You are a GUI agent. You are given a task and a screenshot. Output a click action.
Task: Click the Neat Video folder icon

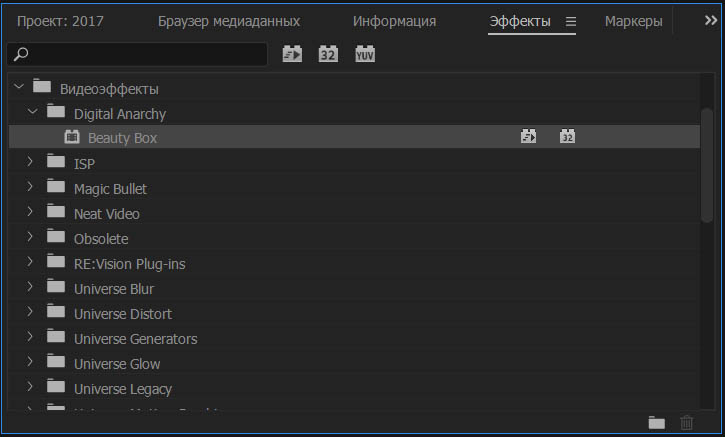pos(56,211)
